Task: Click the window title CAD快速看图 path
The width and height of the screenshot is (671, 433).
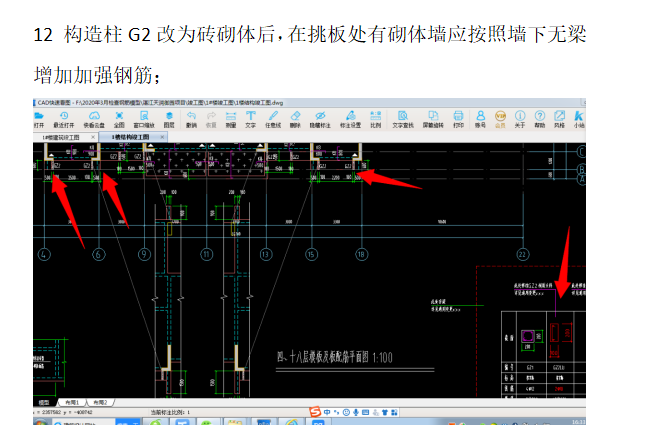Action: (160, 103)
